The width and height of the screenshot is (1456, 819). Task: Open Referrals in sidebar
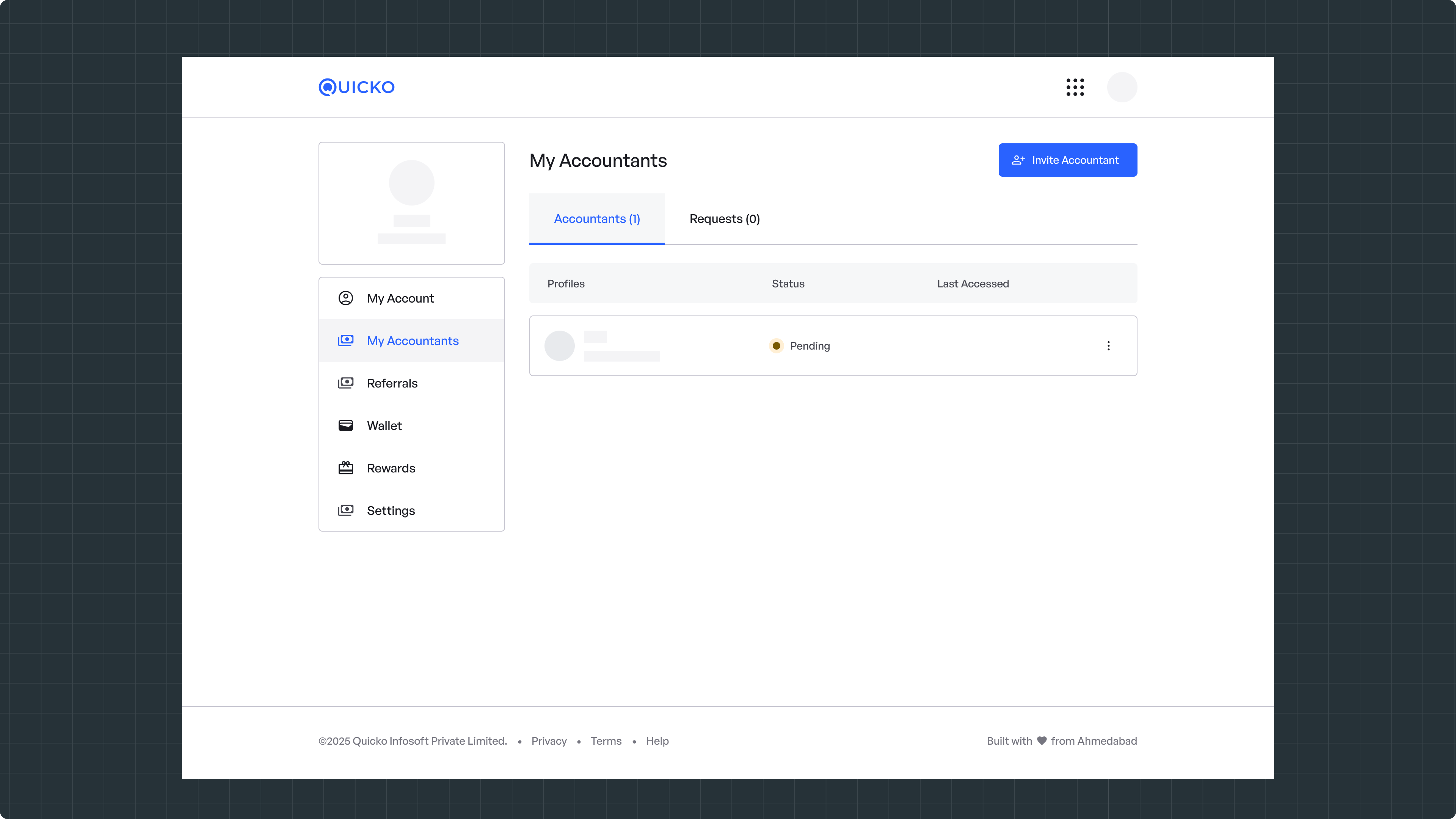[411, 383]
